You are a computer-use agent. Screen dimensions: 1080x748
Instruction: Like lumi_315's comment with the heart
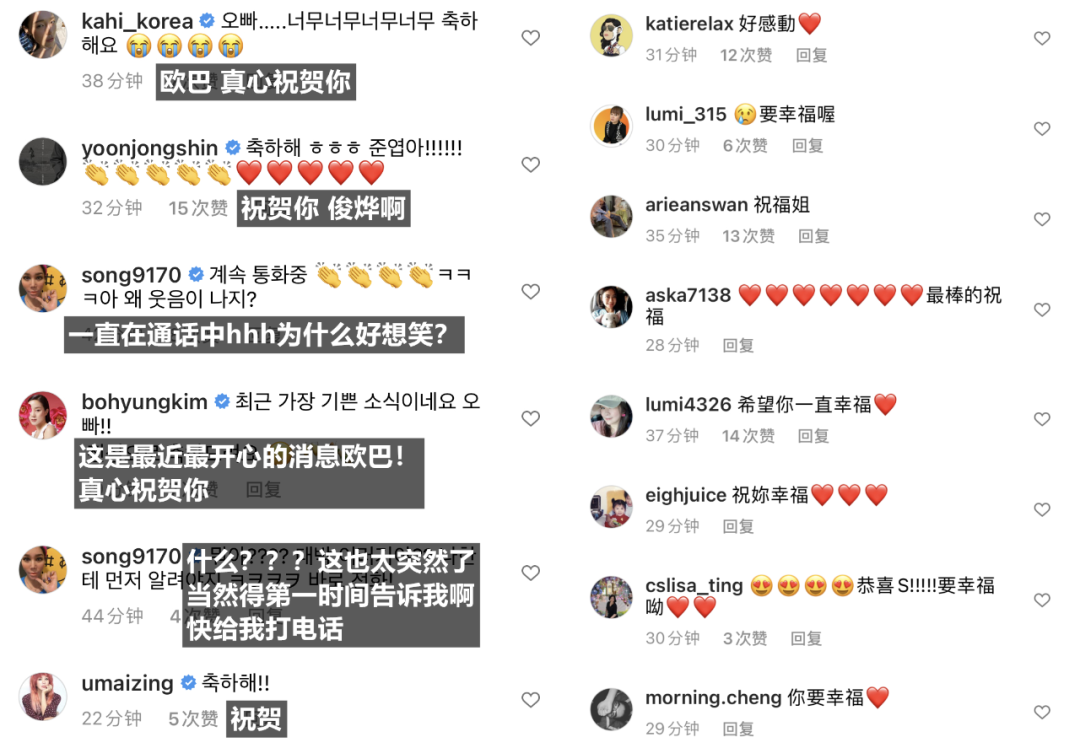(x=1042, y=129)
